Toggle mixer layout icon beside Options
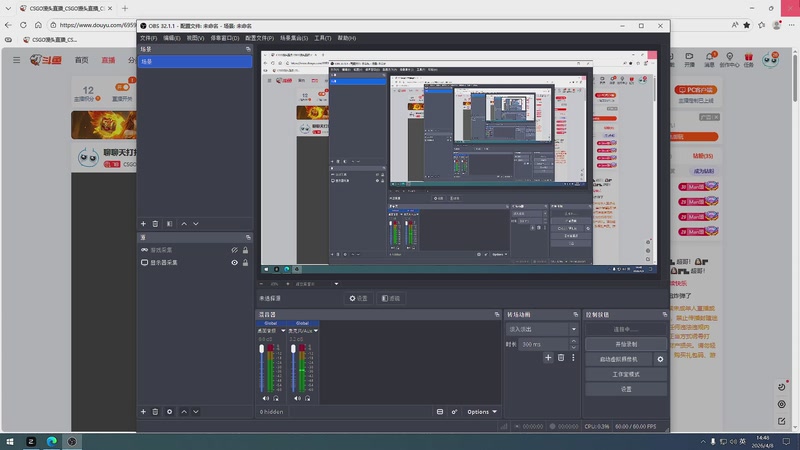Image resolution: width=800 pixels, height=450 pixels. (440, 412)
